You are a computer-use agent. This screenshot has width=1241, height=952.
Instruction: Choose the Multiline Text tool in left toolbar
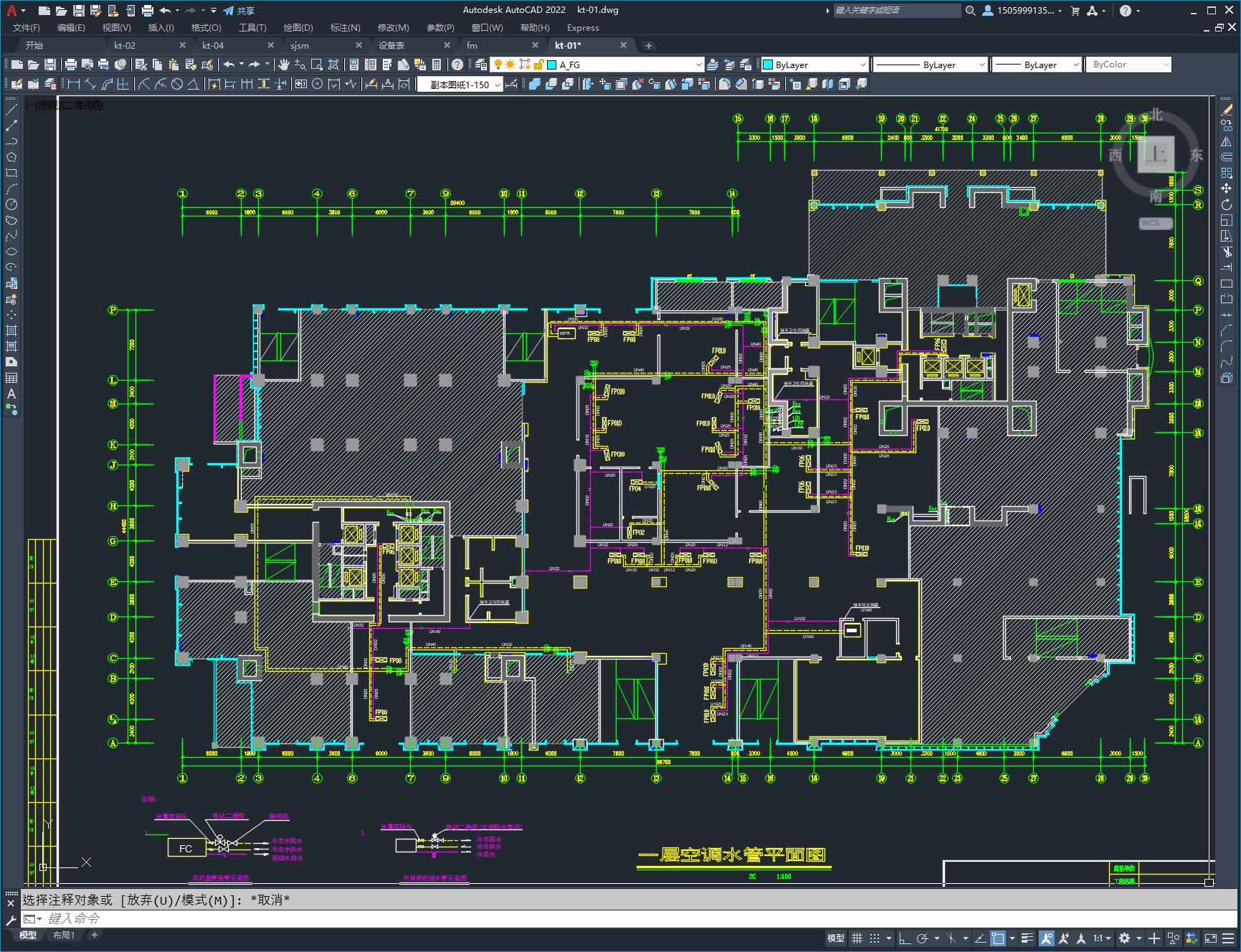click(x=11, y=394)
